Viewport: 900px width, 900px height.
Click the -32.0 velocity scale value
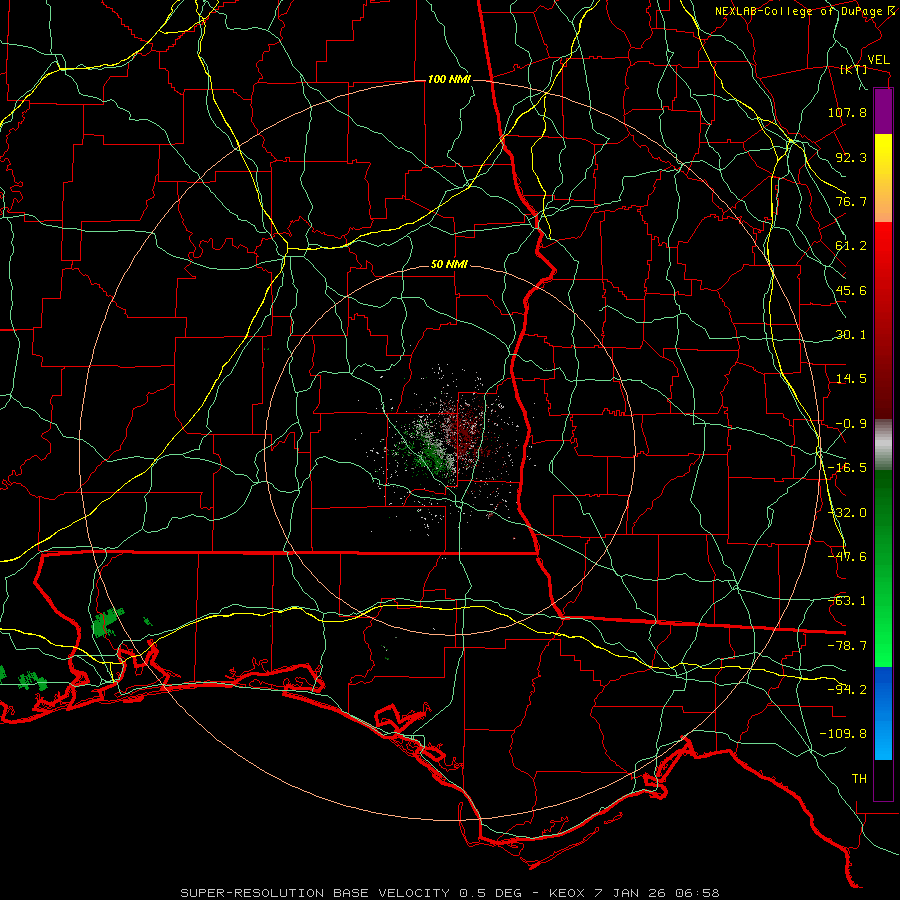[x=847, y=513]
